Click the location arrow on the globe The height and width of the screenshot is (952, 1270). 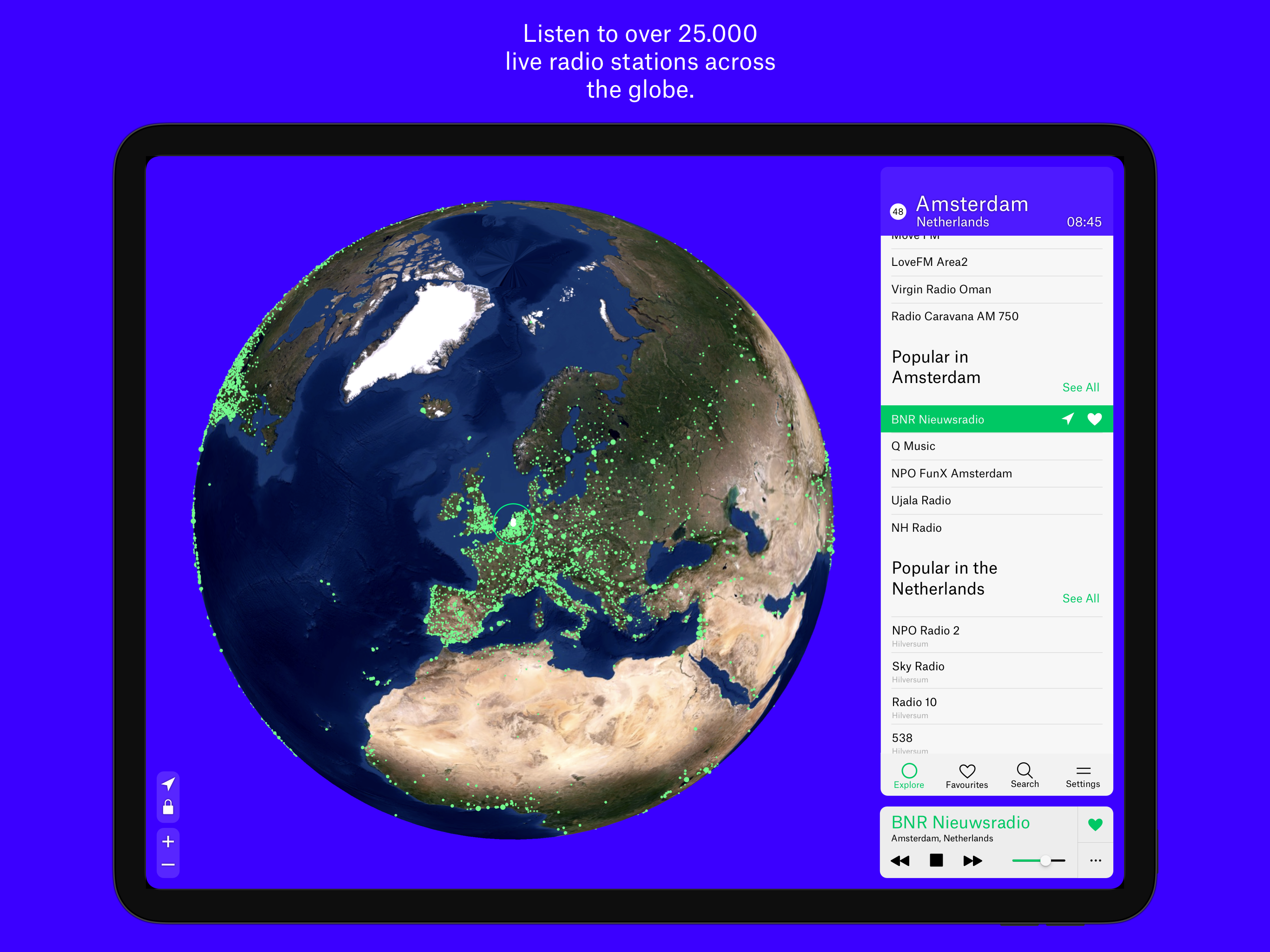pyautogui.click(x=168, y=784)
